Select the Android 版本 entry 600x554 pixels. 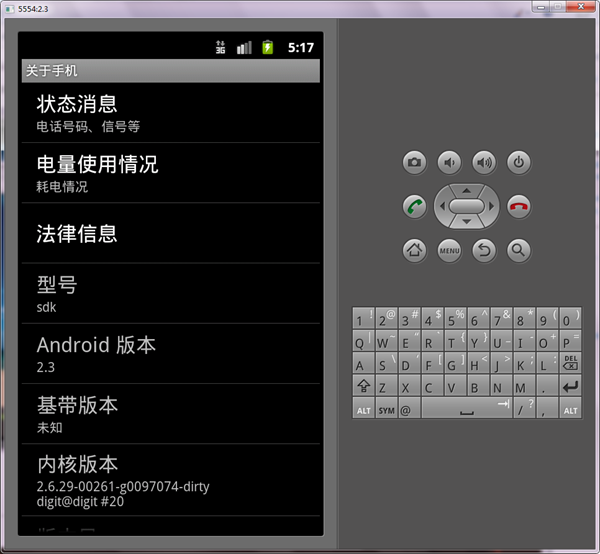[171, 354]
